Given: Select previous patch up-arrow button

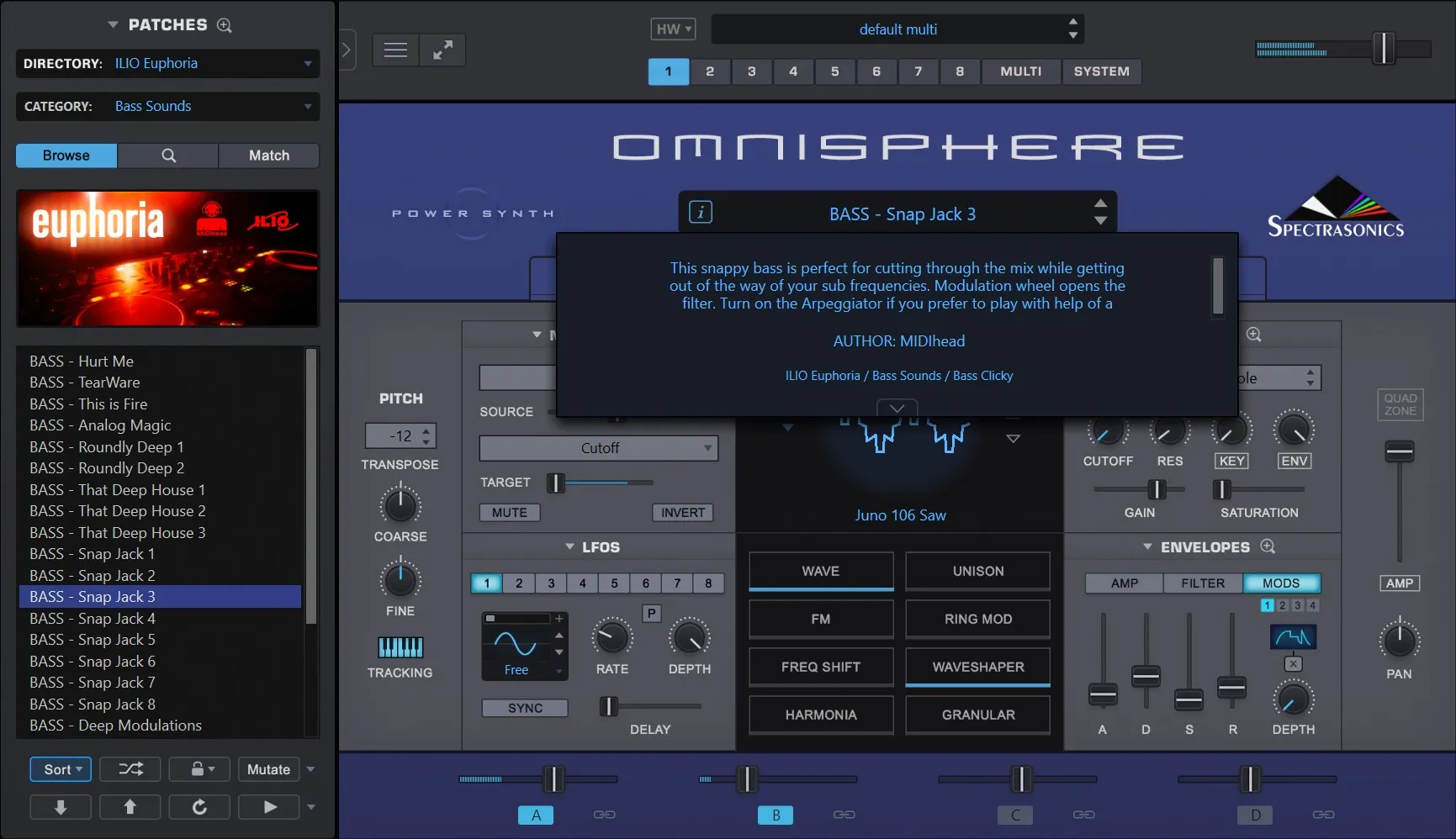Looking at the screenshot, I should (x=130, y=807).
